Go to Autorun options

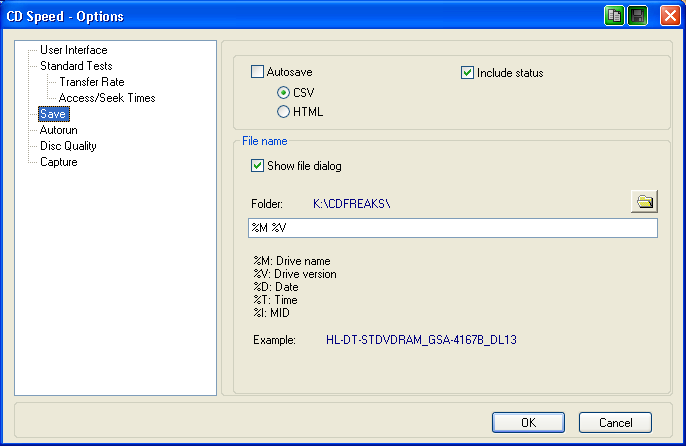tap(58, 130)
